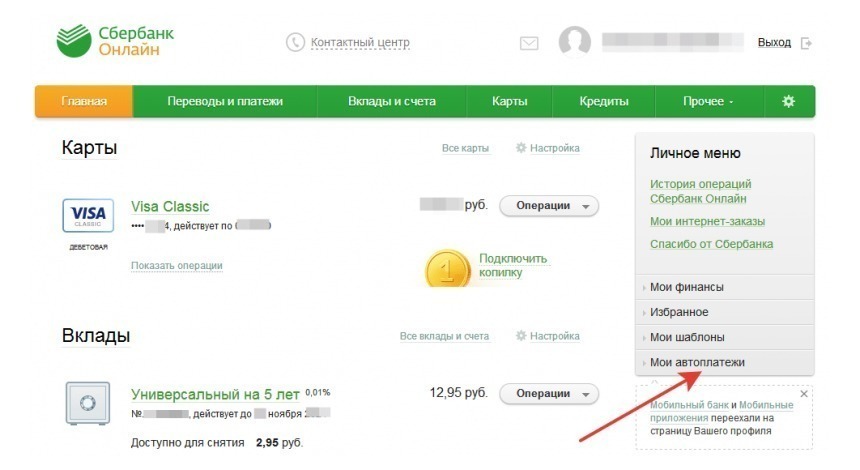
Task: Click the user profile avatar
Action: (574, 41)
